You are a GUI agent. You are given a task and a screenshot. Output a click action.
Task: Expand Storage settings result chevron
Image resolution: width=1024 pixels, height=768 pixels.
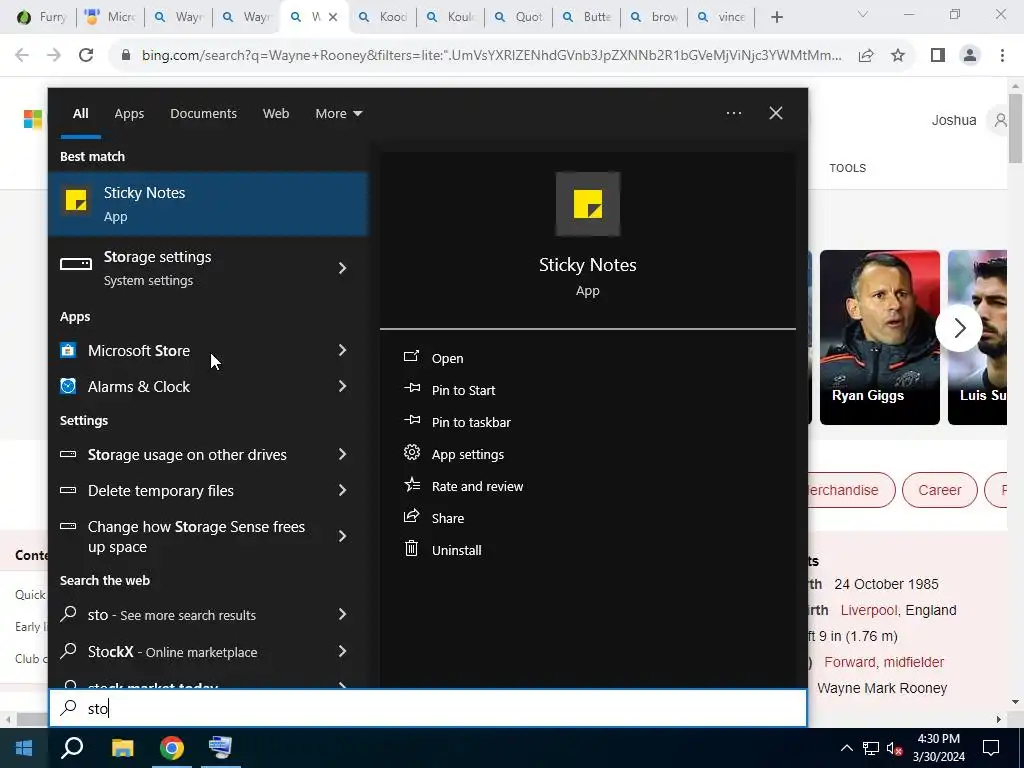(342, 268)
